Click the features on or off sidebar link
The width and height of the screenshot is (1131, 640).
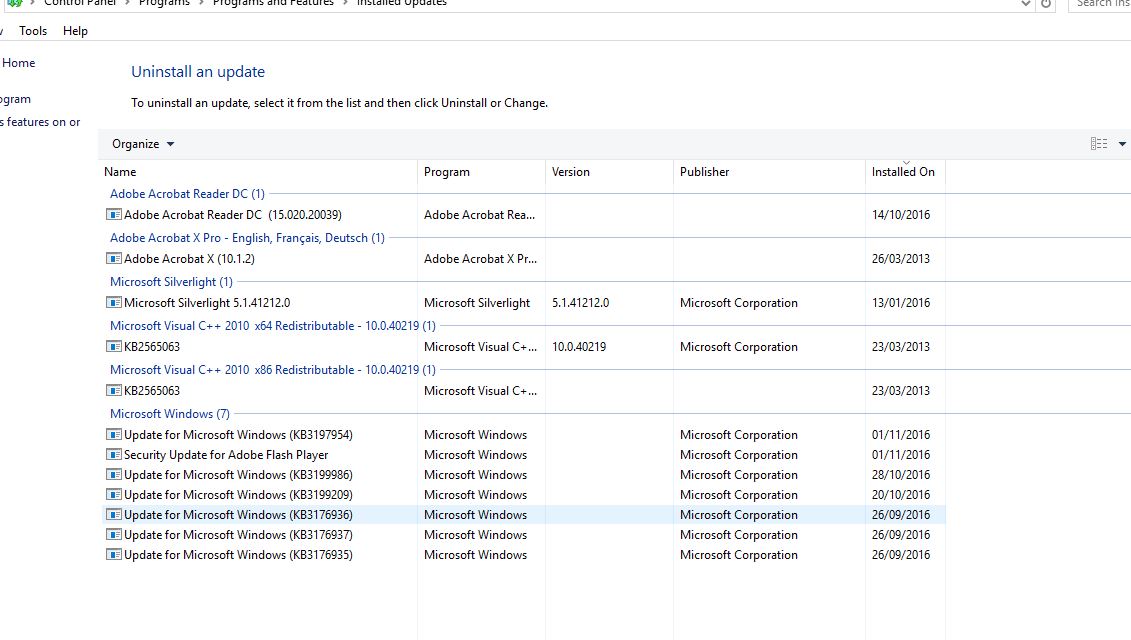[40, 122]
